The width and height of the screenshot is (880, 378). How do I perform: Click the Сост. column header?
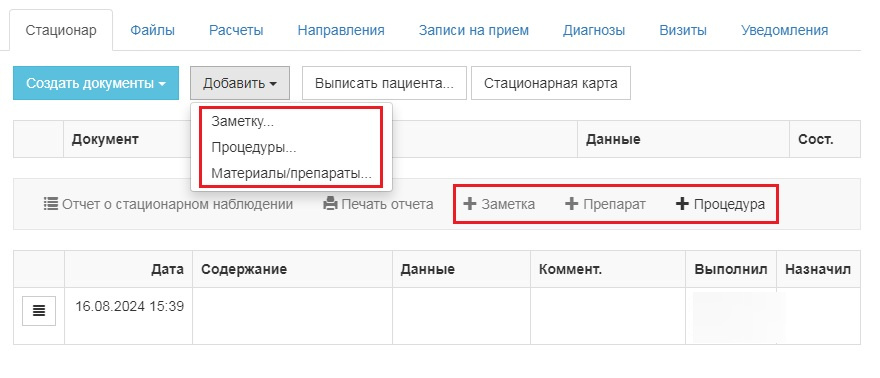[824, 139]
